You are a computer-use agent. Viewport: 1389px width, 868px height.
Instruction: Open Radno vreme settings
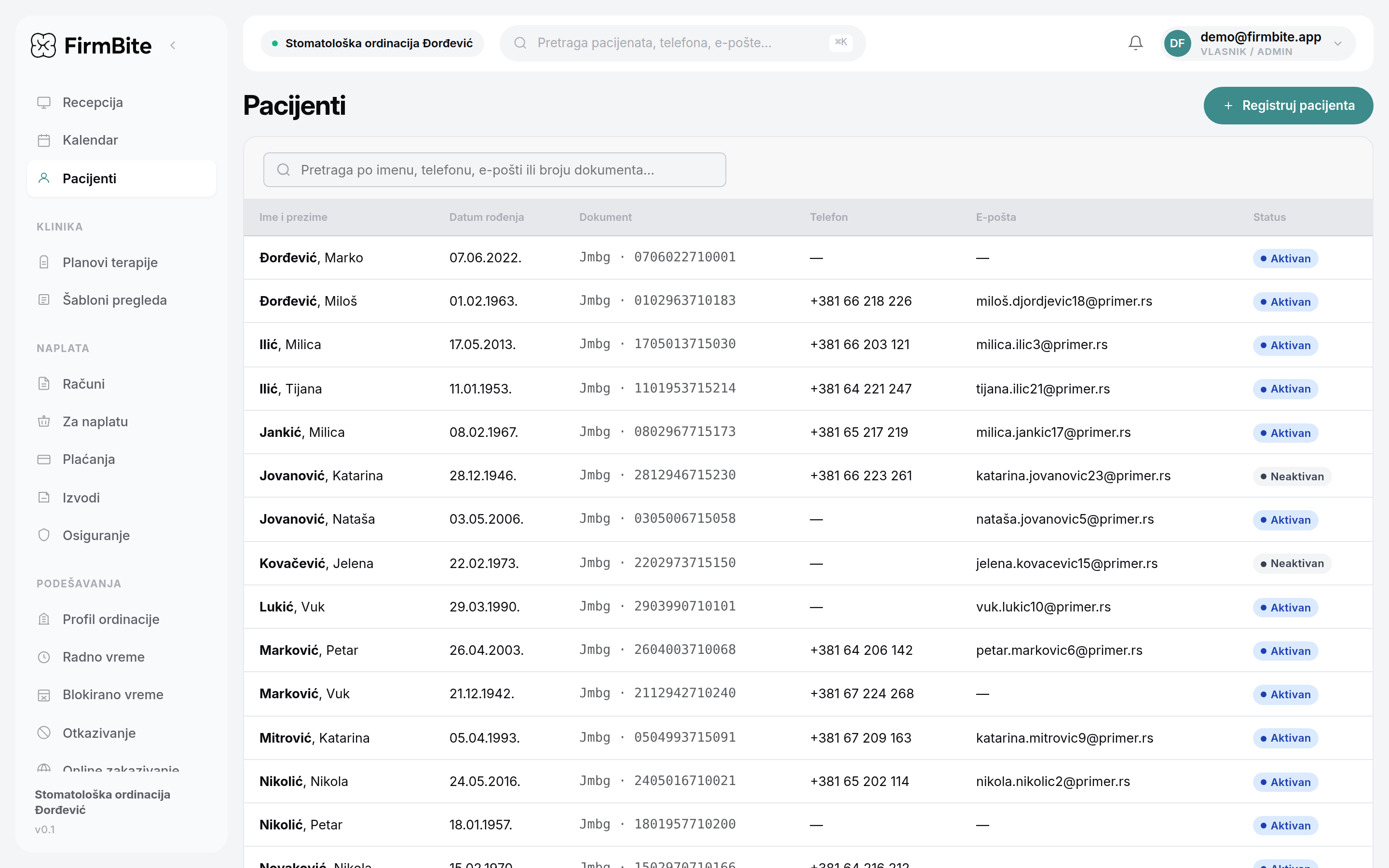tap(122, 657)
